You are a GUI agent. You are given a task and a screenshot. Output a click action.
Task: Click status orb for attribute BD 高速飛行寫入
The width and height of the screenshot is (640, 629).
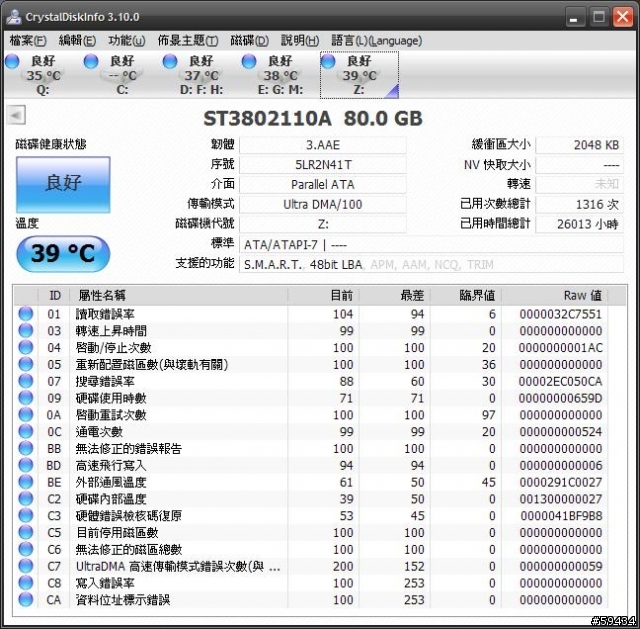[26, 465]
